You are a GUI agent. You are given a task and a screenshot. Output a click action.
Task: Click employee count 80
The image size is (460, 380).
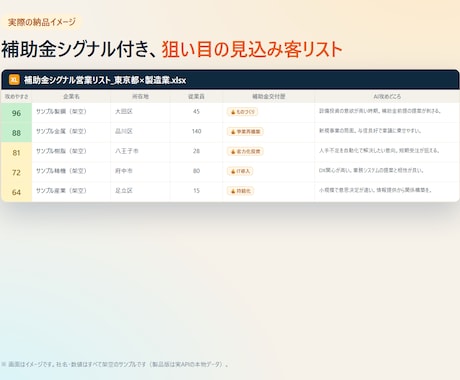click(196, 171)
